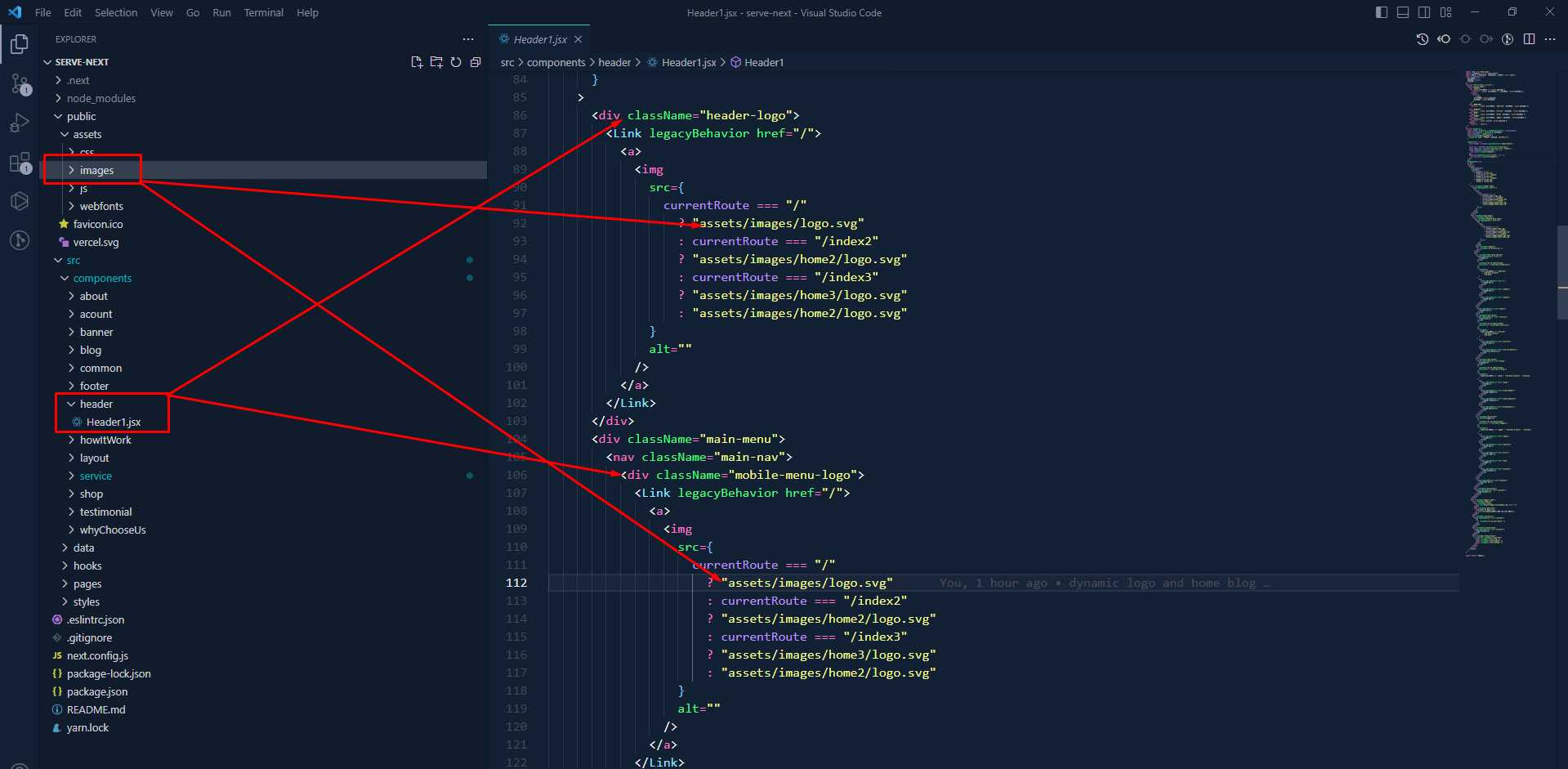Viewport: 1568px width, 769px height.
Task: Open changes with next revision icon
Action: point(1486,39)
